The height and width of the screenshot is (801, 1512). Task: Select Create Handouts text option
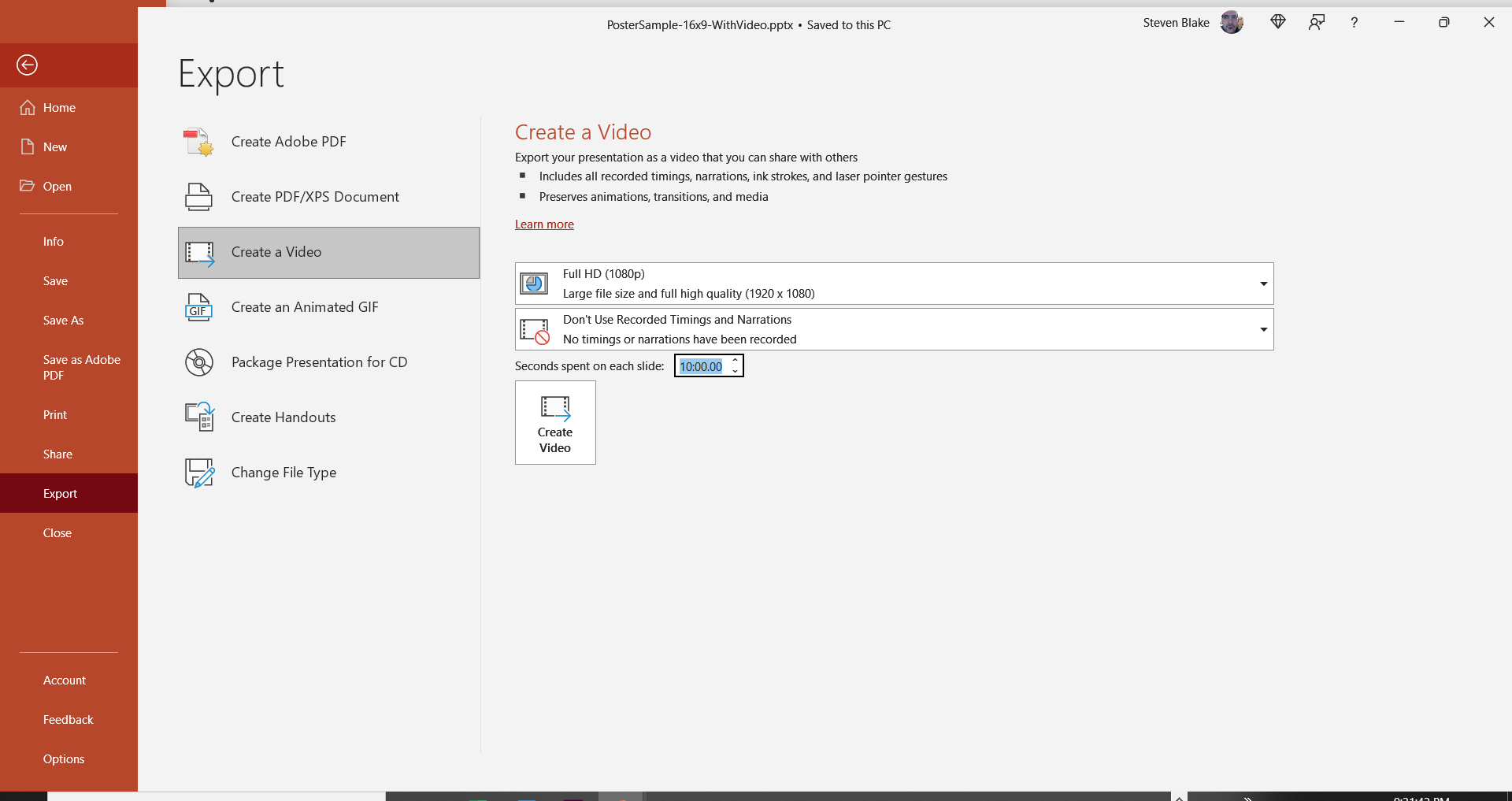click(283, 417)
